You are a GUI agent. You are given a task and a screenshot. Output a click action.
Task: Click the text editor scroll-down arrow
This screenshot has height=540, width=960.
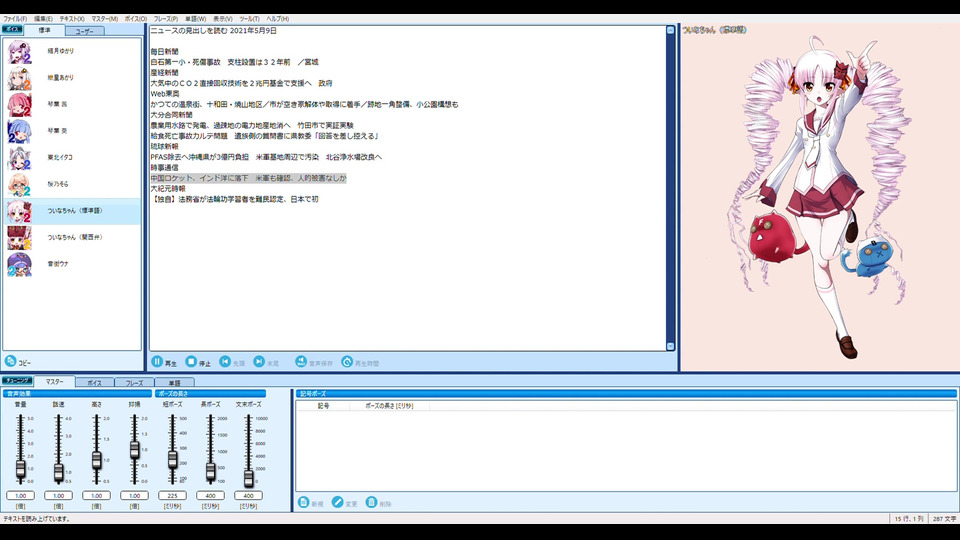(670, 347)
